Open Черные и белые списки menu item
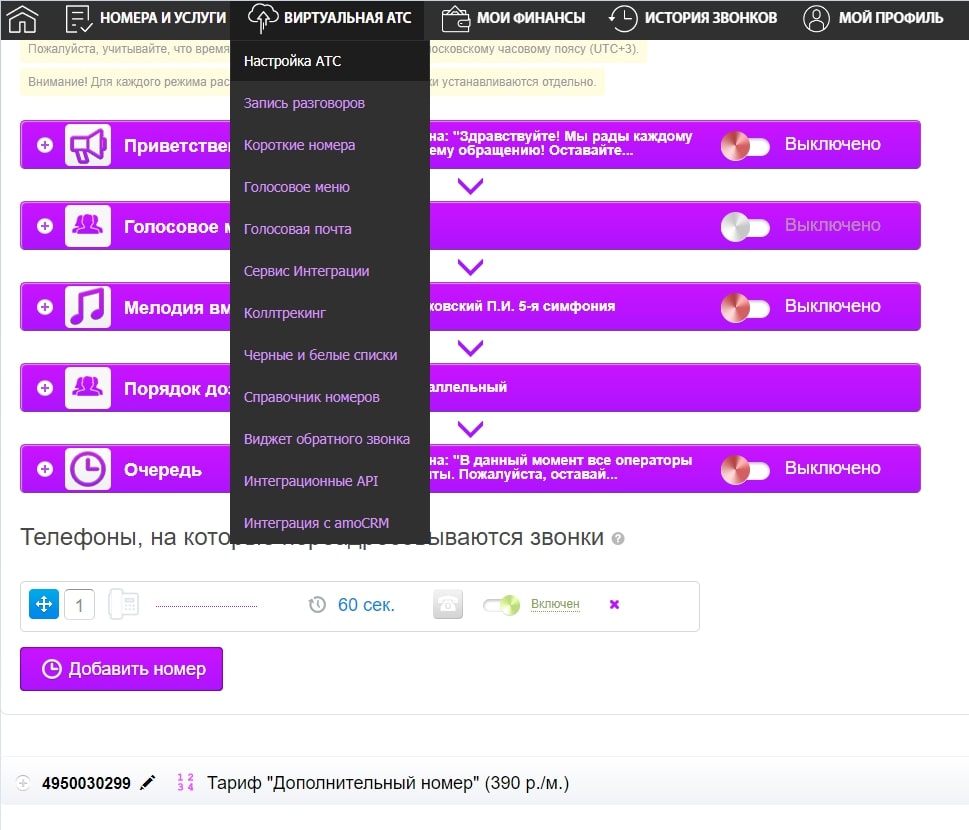 coord(320,355)
